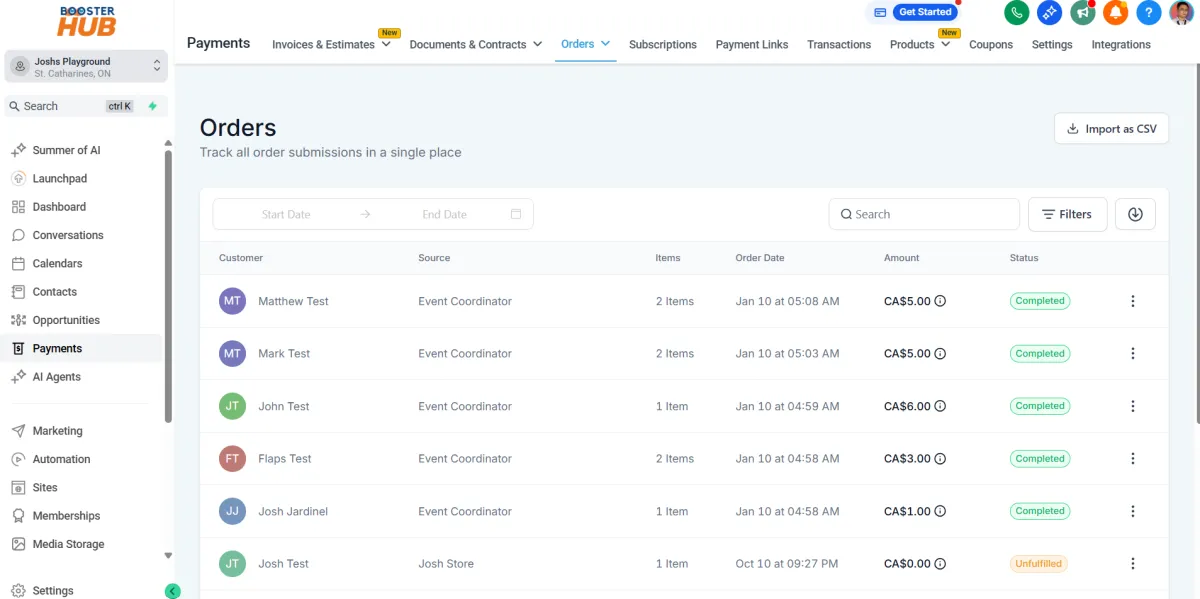Viewport: 1200px width, 599px height.
Task: Open help using the question mark icon
Action: 1148,13
